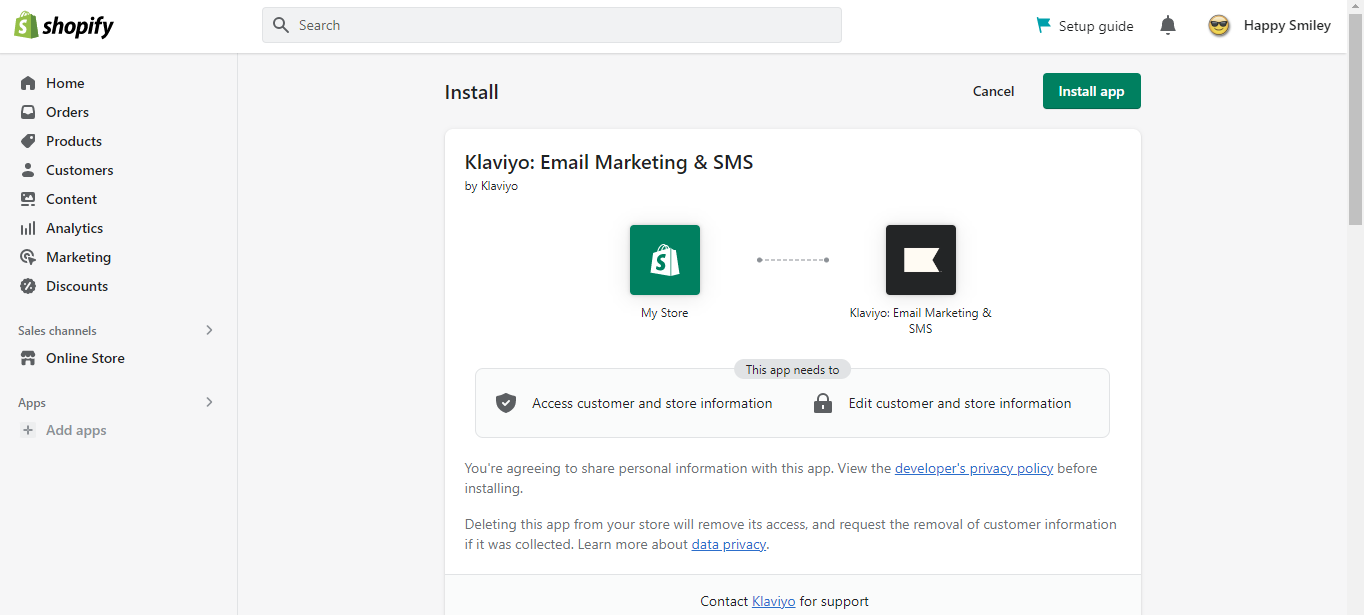Click 'Edit customer and store information' text

[960, 403]
